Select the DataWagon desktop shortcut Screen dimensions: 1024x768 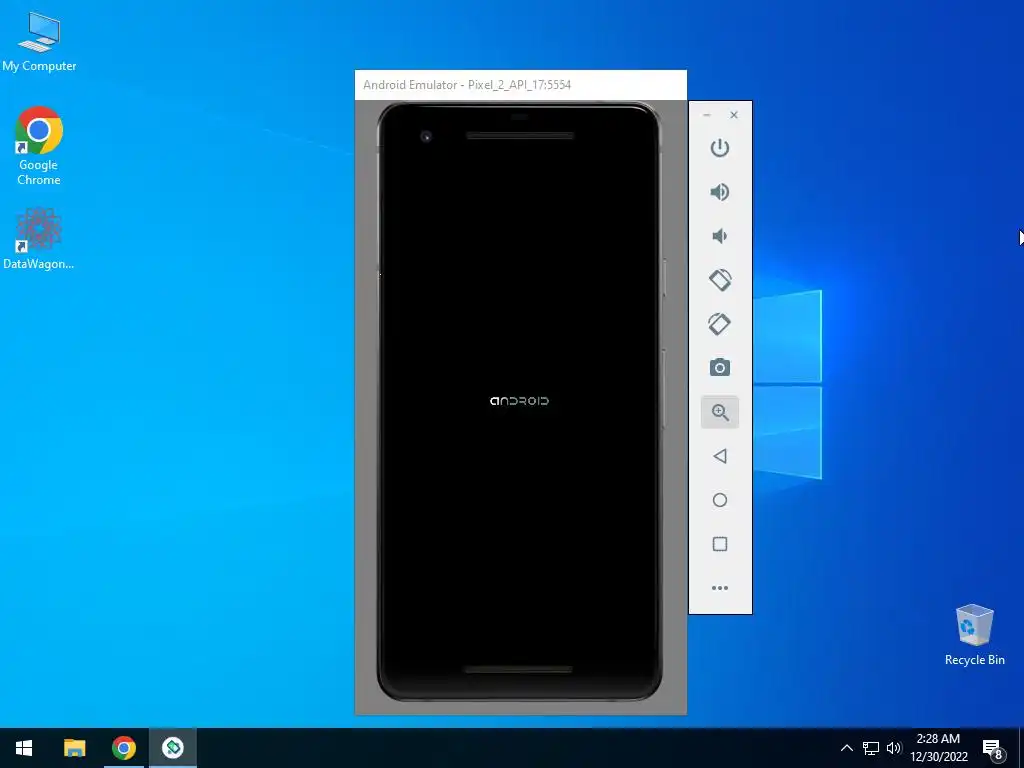(39, 238)
